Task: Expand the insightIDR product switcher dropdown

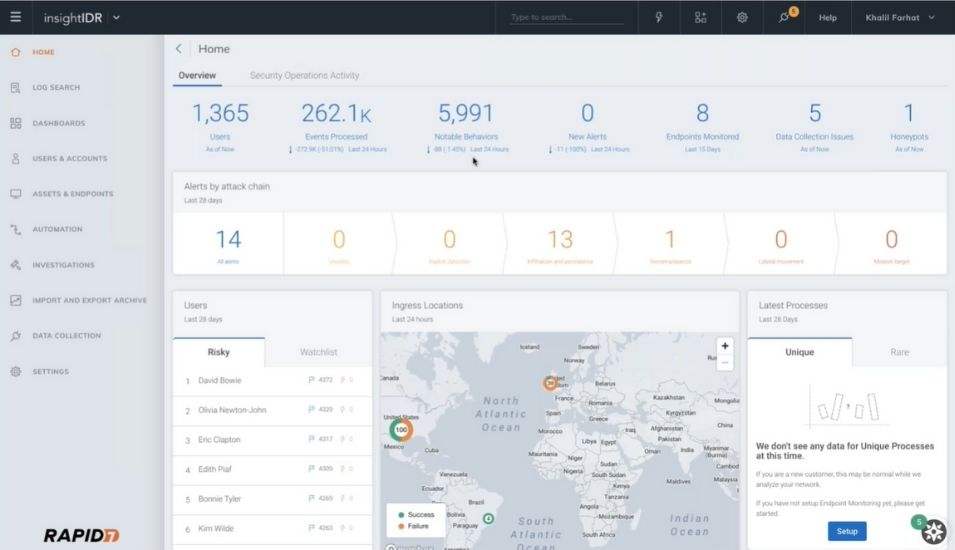Action: (116, 18)
